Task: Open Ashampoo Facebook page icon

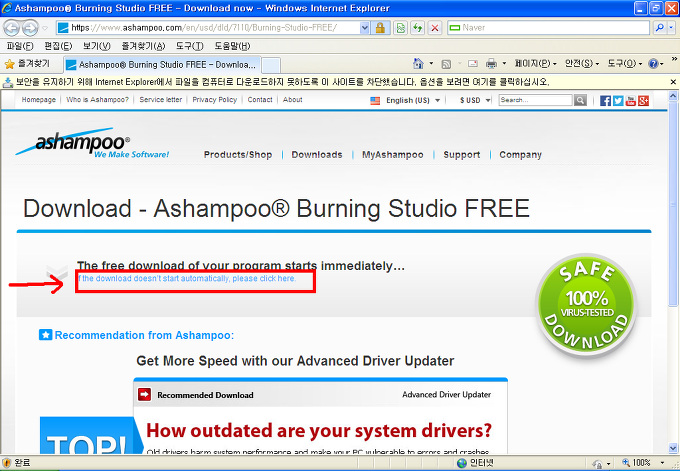Action: pos(605,101)
